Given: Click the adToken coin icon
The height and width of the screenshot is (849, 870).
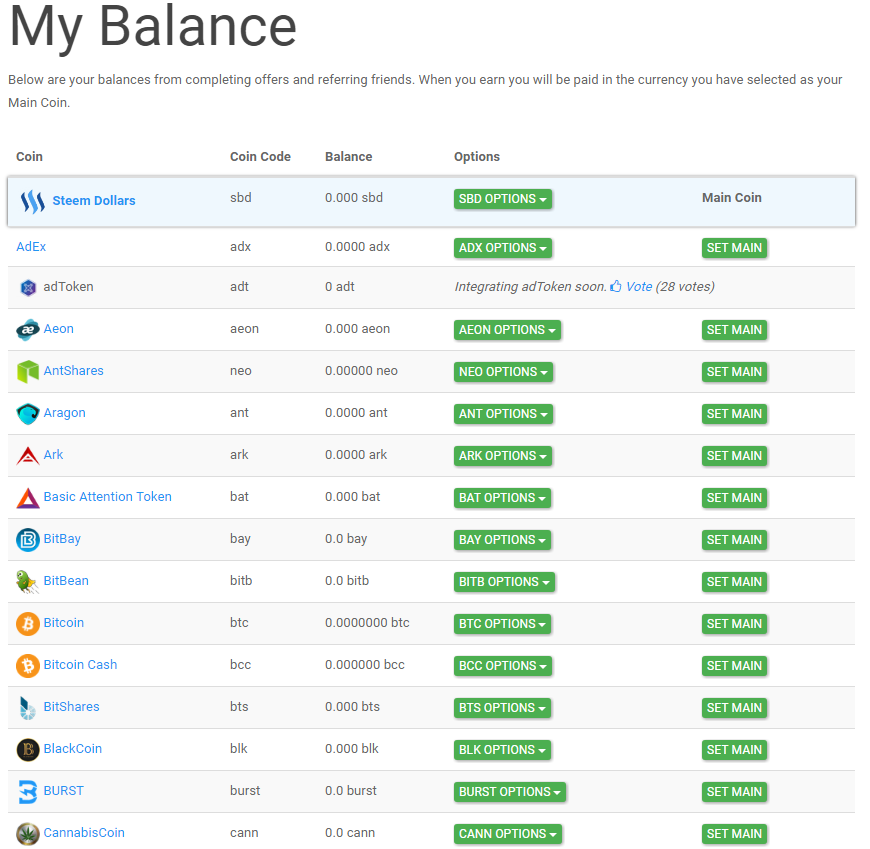Looking at the screenshot, I should [x=28, y=287].
